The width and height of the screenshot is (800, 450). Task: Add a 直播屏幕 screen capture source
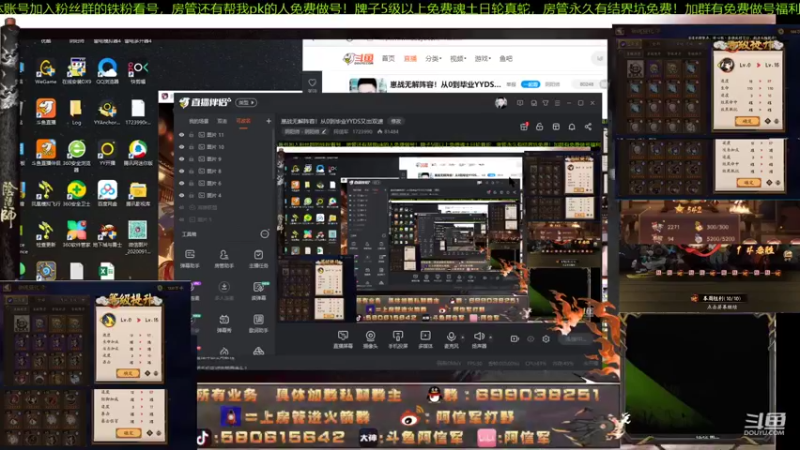[x=343, y=339]
